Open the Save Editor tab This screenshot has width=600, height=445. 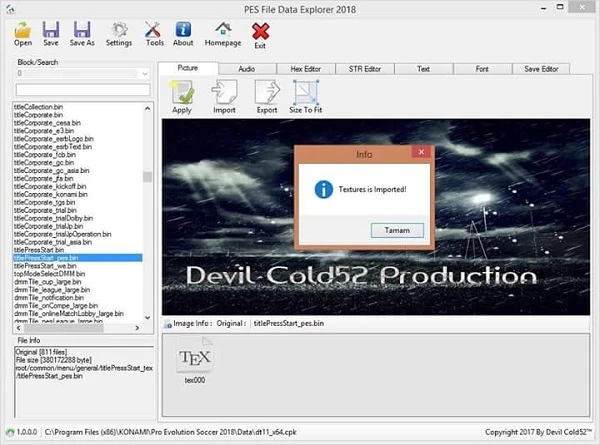[x=541, y=69]
